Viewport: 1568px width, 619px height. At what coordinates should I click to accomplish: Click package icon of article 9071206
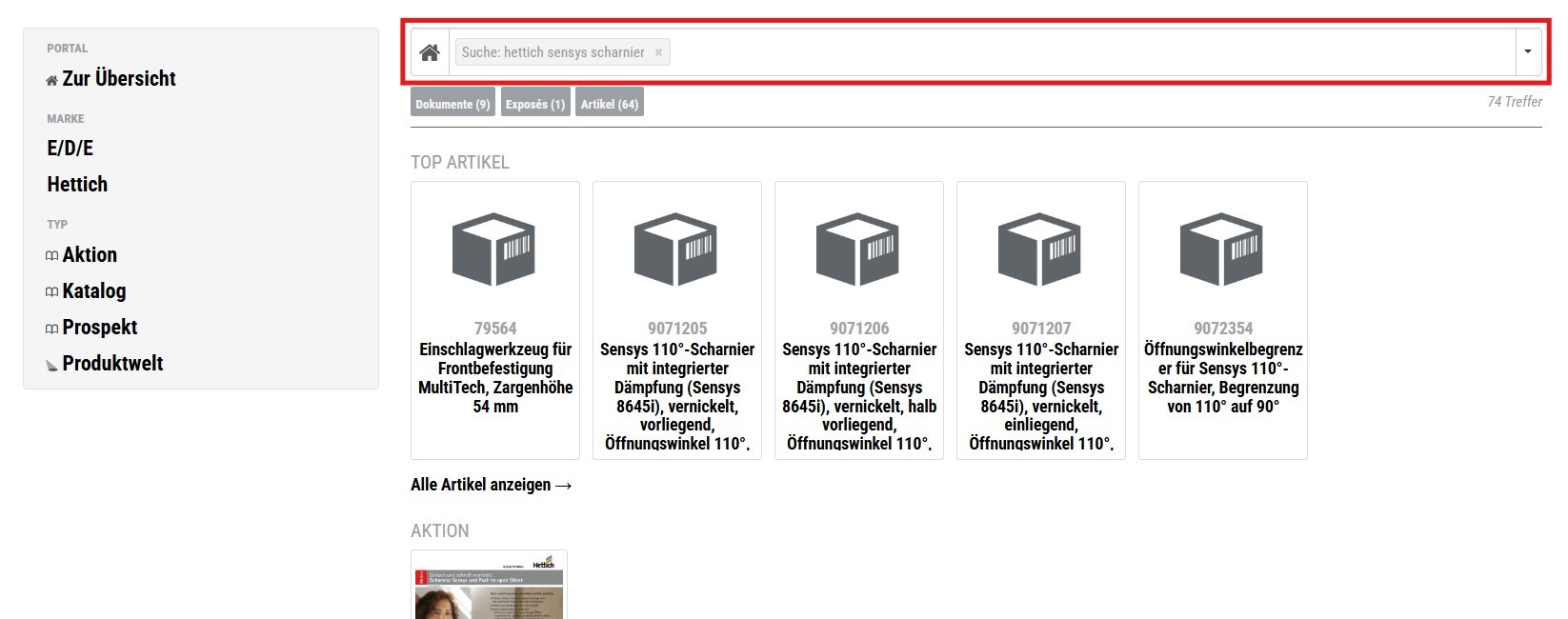859,250
